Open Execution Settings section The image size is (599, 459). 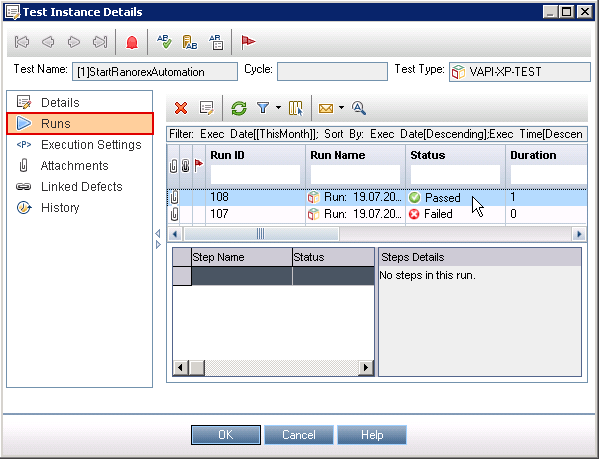[79, 145]
